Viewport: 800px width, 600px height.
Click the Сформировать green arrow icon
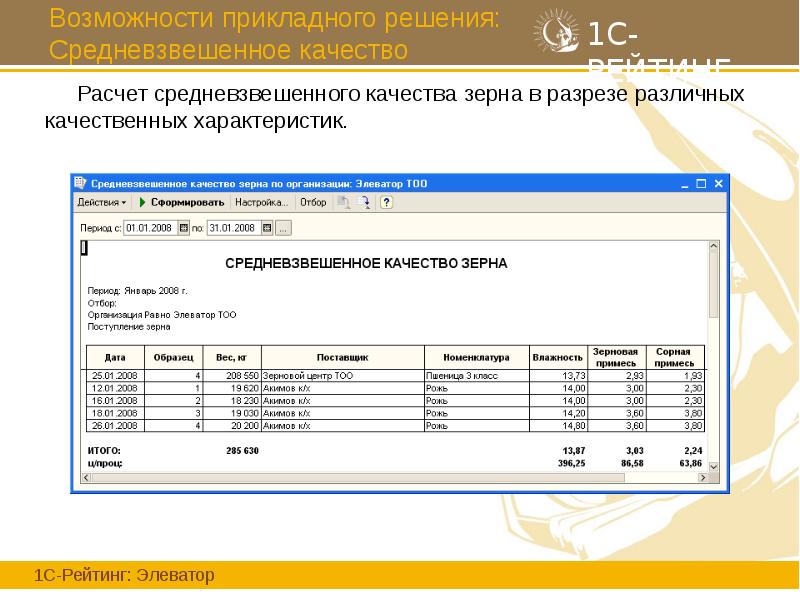(x=141, y=201)
